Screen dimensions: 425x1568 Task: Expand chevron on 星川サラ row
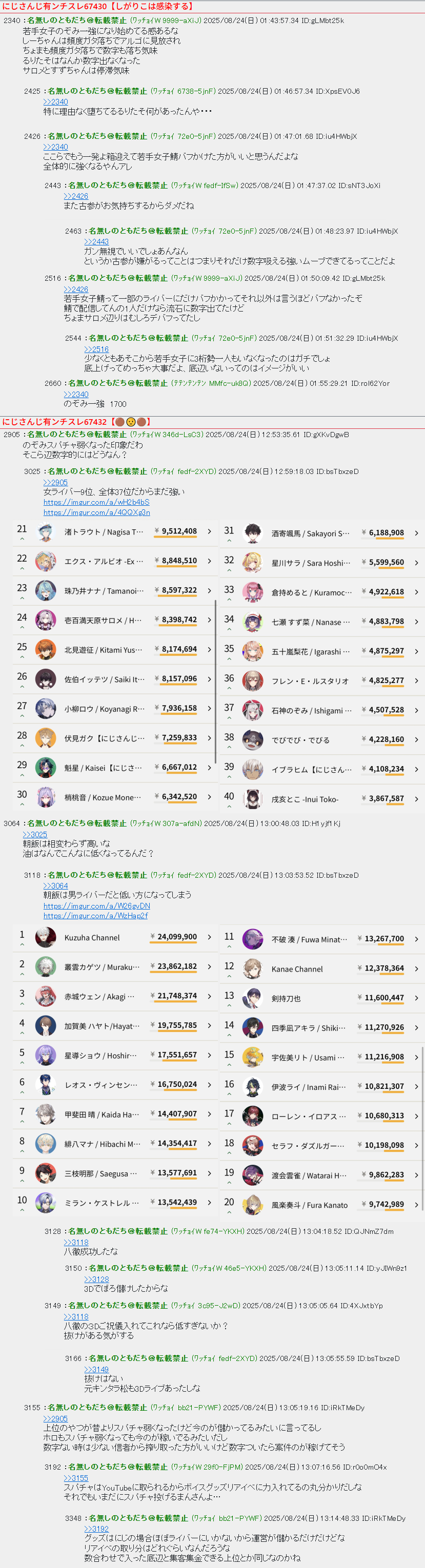pos(416,563)
